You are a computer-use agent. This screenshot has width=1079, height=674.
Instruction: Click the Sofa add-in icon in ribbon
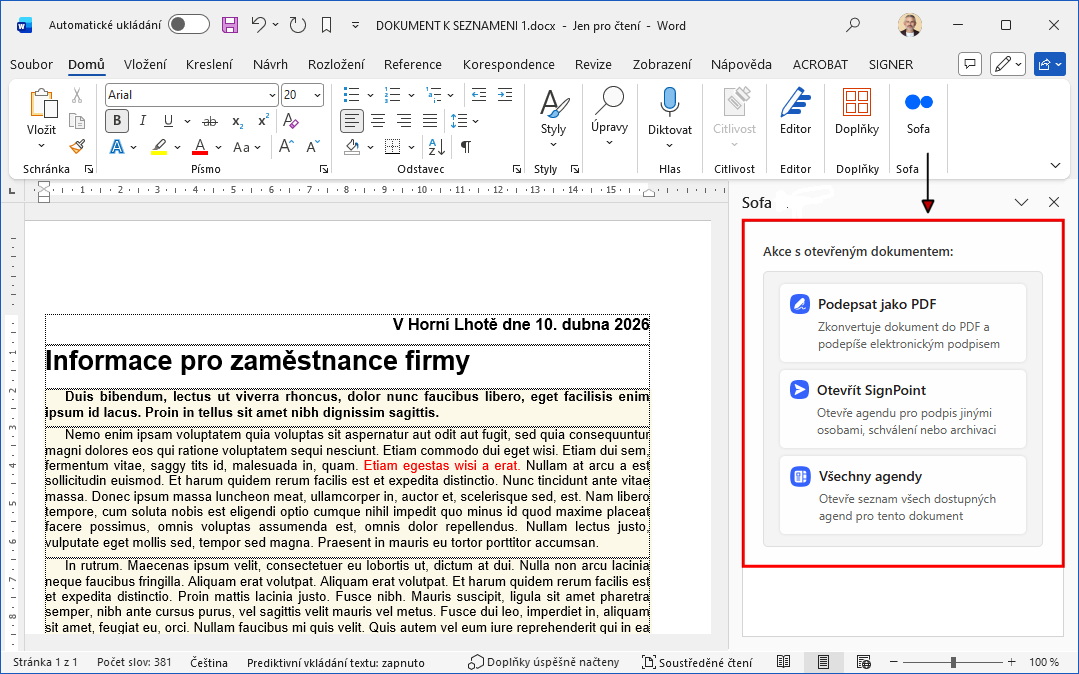click(x=918, y=111)
